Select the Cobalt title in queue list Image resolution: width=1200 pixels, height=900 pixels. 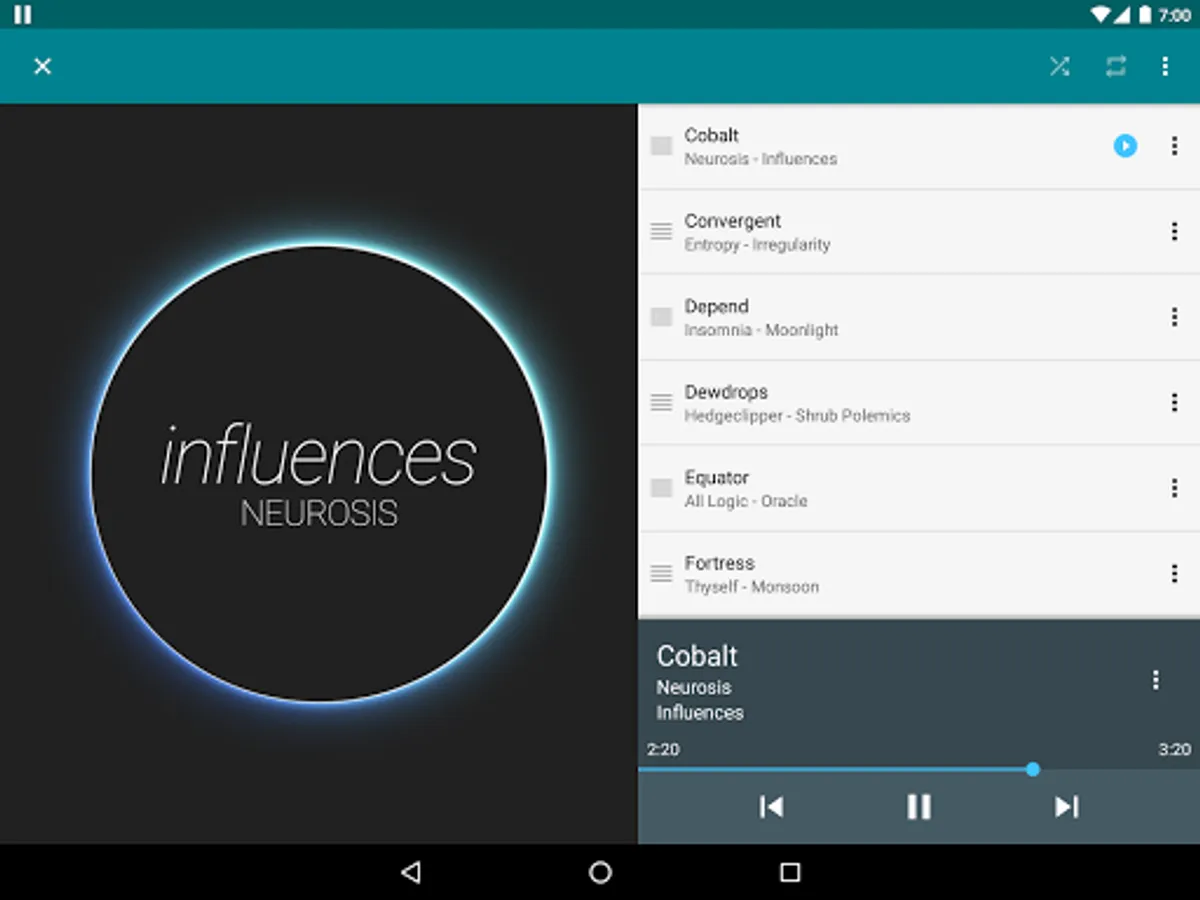point(711,135)
